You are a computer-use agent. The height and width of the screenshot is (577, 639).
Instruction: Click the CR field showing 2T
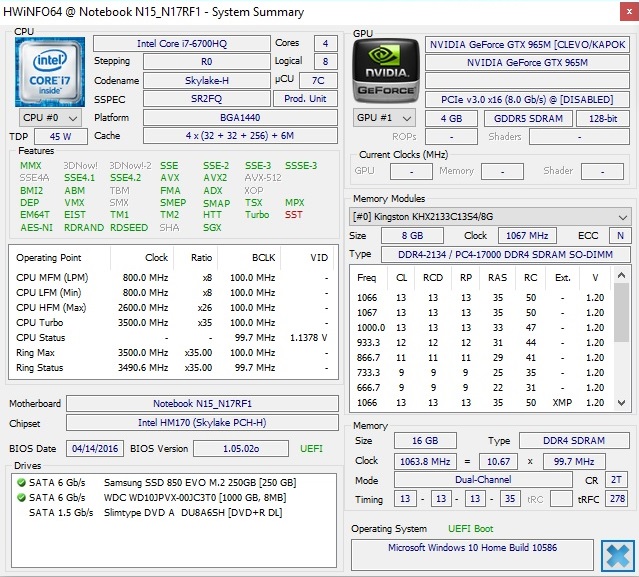click(x=616, y=480)
